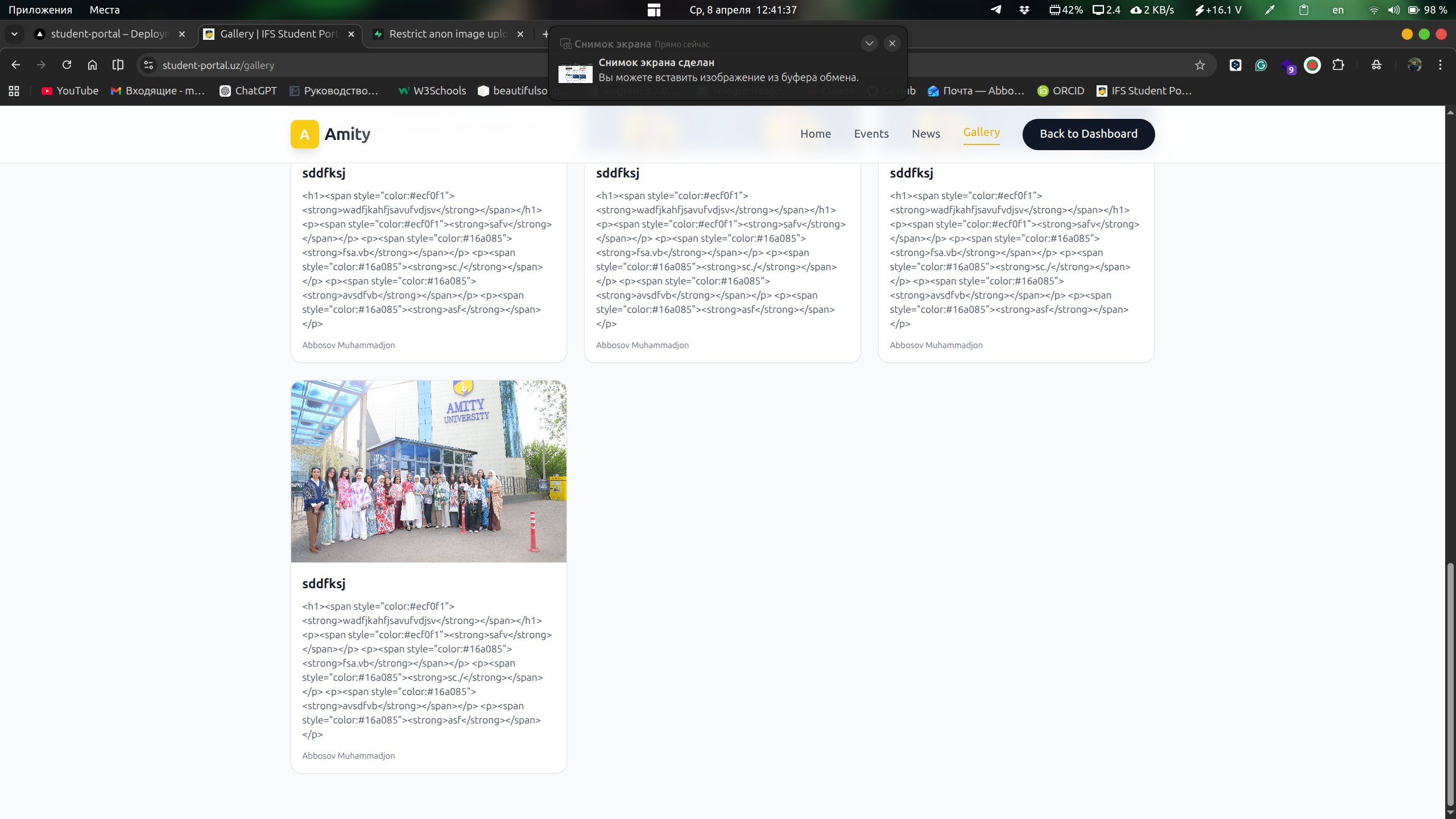The height and width of the screenshot is (819, 1456).
Task: Bookmark this page with star icon
Action: [1200, 65]
